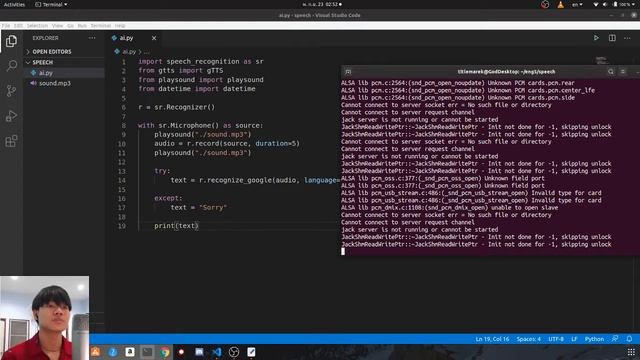Open the Run menu
The image size is (640, 360).
(x=82, y=25)
